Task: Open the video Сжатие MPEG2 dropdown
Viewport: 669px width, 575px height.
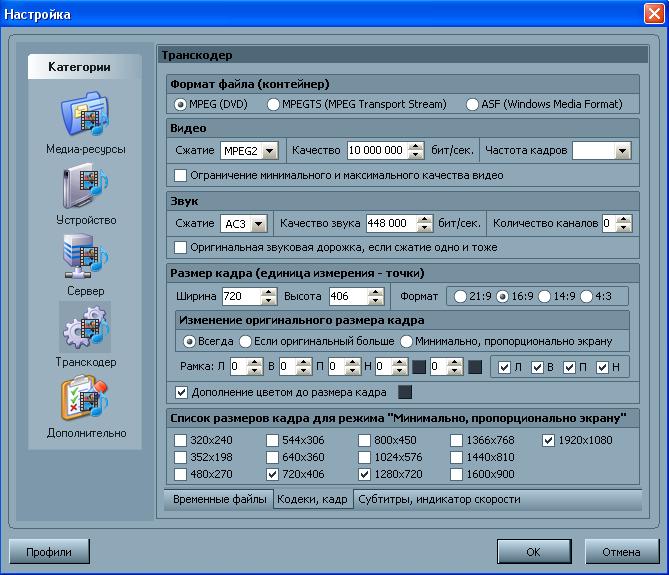Action: [270, 151]
